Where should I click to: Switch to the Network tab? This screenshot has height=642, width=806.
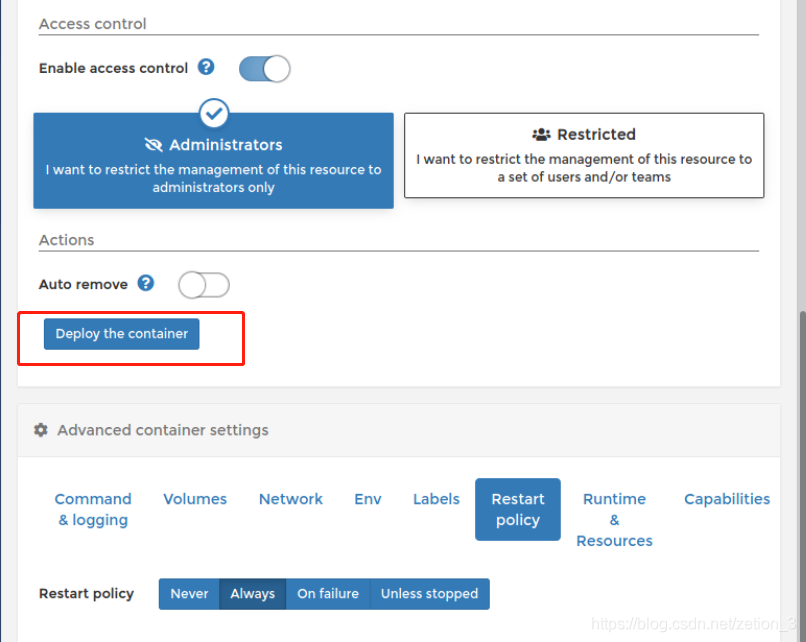tap(291, 499)
